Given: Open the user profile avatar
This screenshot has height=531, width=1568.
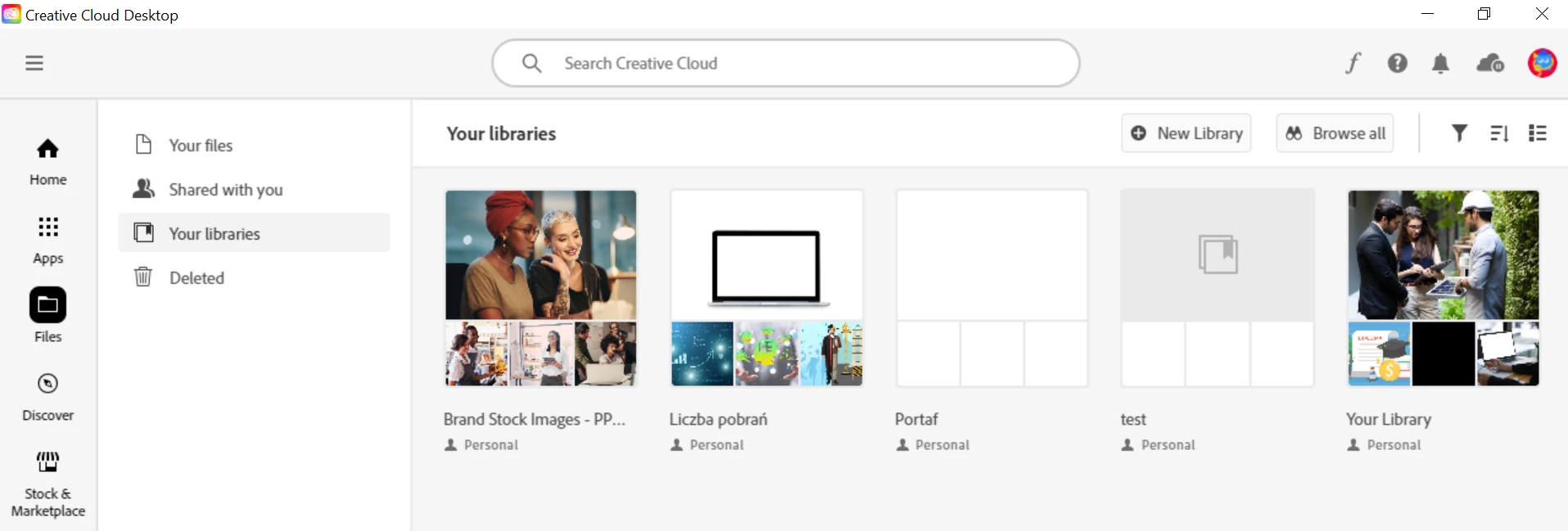Looking at the screenshot, I should (1543, 63).
